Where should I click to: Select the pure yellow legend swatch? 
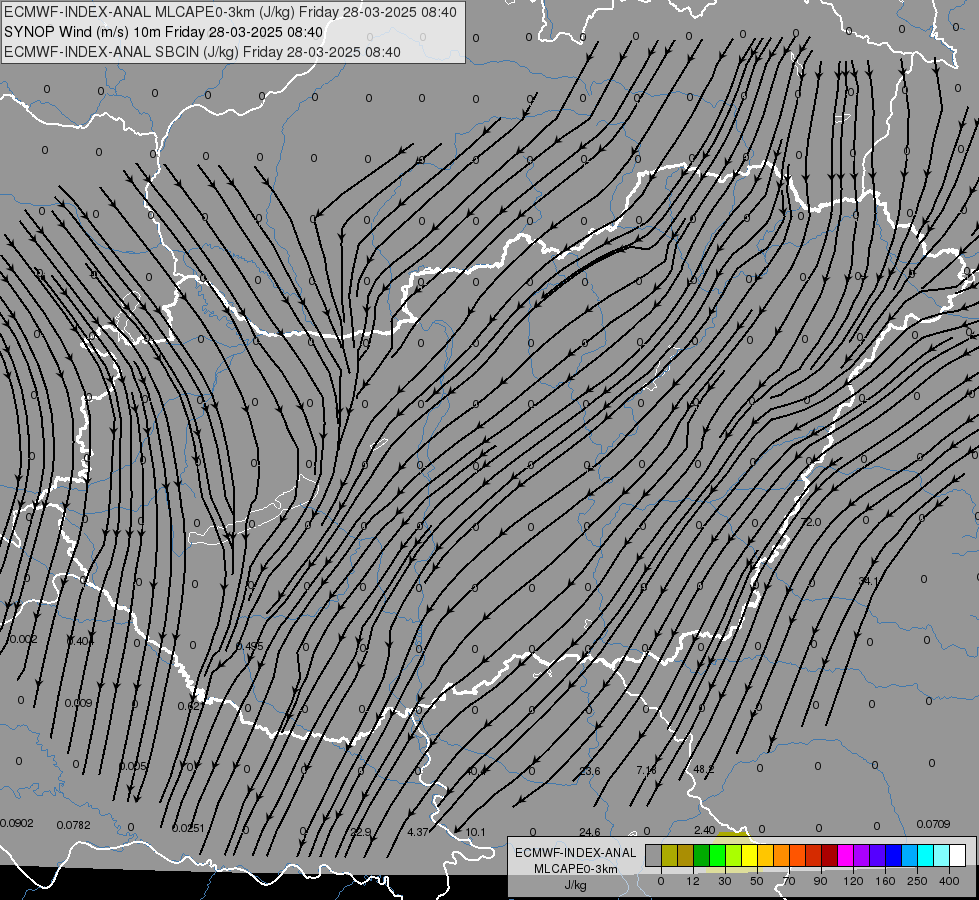(x=750, y=855)
